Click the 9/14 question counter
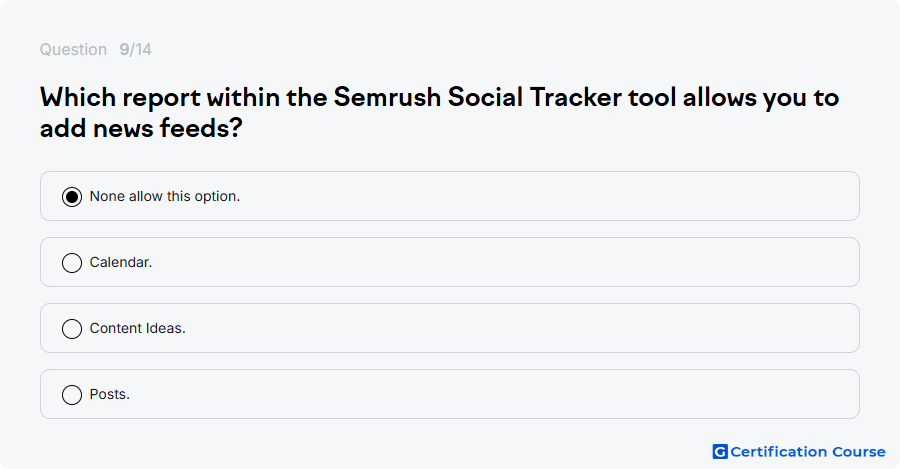Screen dimensions: 900x469 pyautogui.click(x=135, y=49)
